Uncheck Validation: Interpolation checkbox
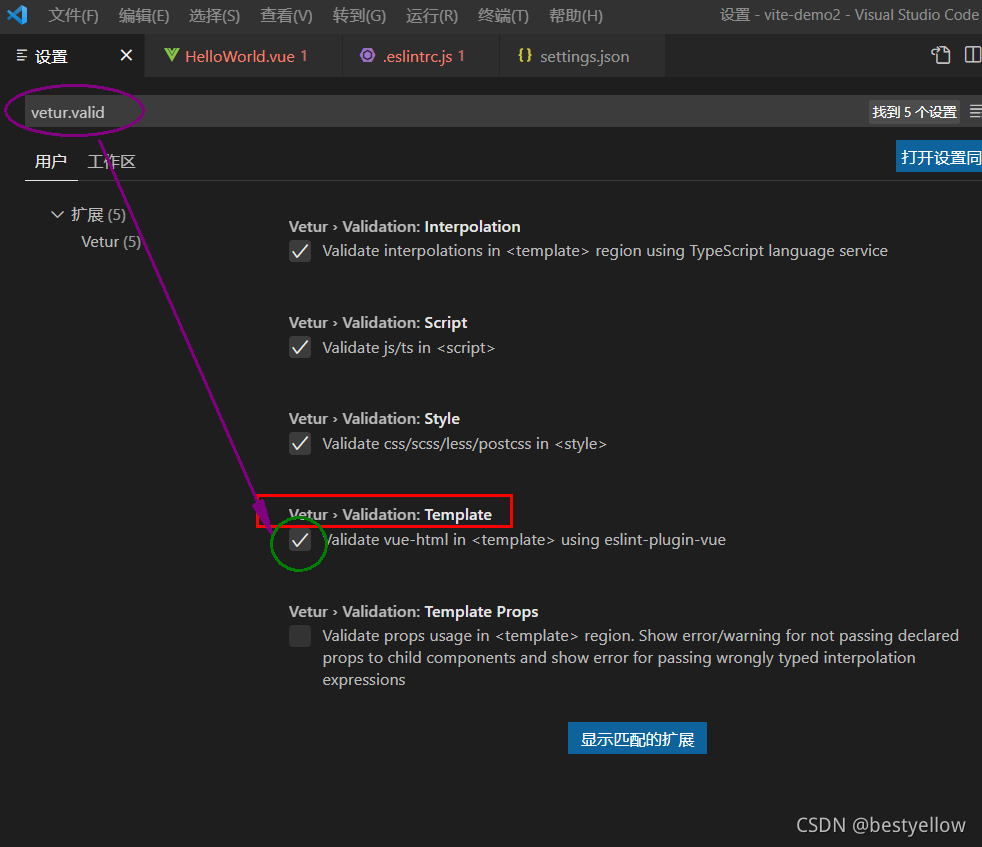 coord(300,251)
